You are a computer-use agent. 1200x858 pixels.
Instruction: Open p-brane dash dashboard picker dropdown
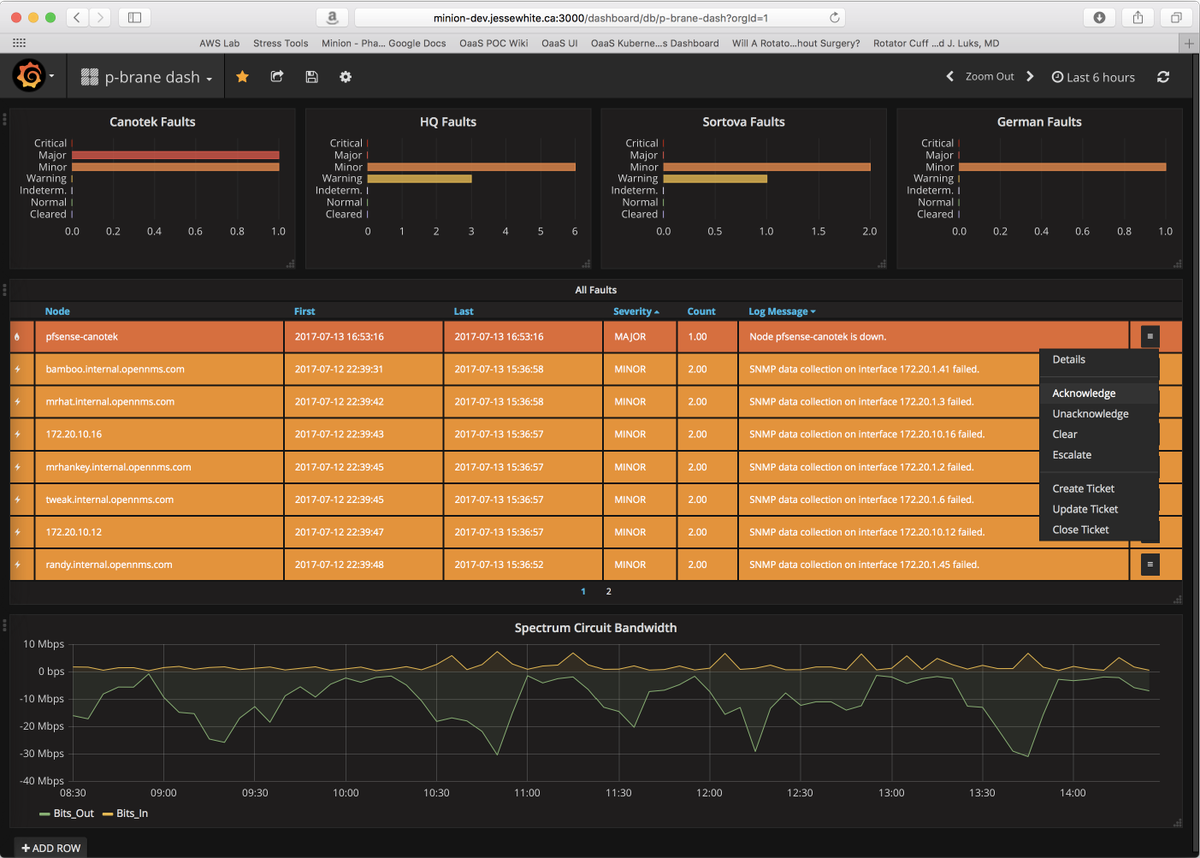[x=147, y=77]
